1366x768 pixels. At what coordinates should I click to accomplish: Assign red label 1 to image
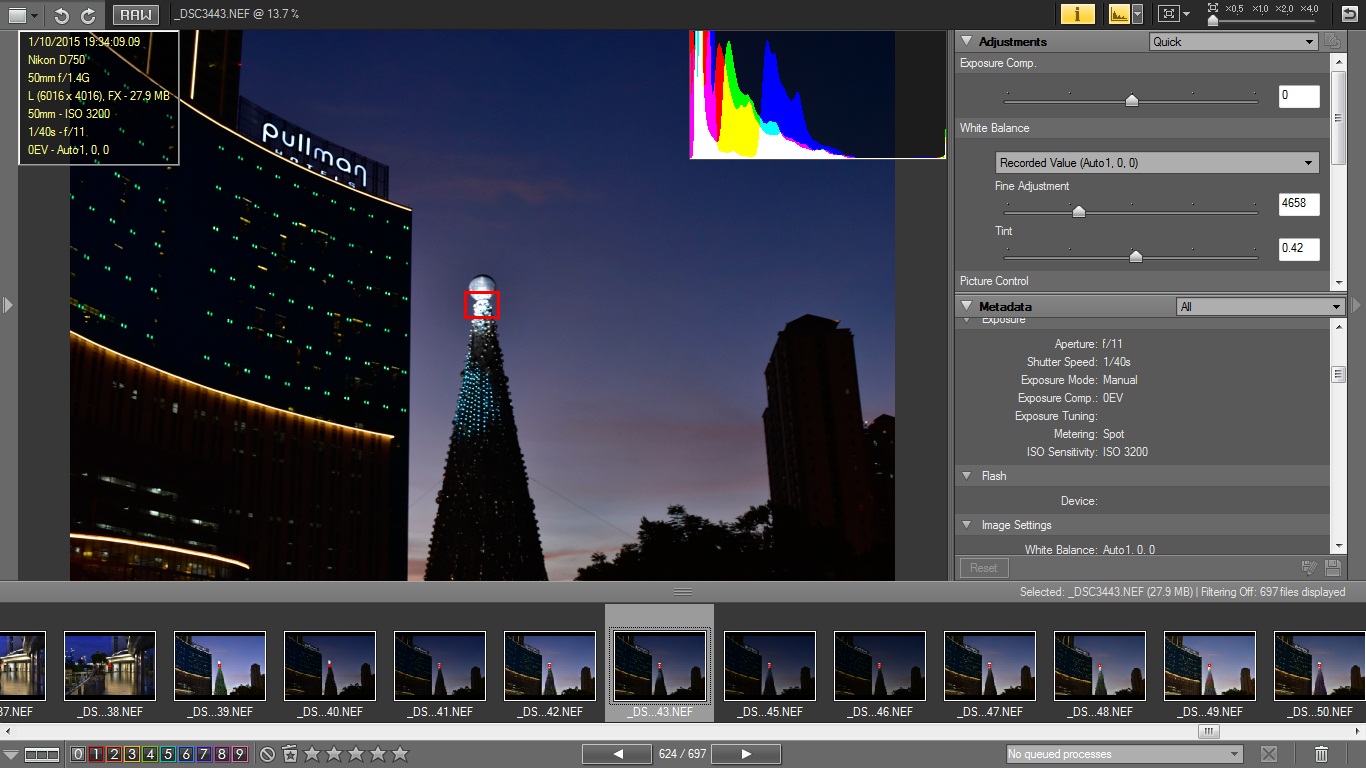[96, 754]
